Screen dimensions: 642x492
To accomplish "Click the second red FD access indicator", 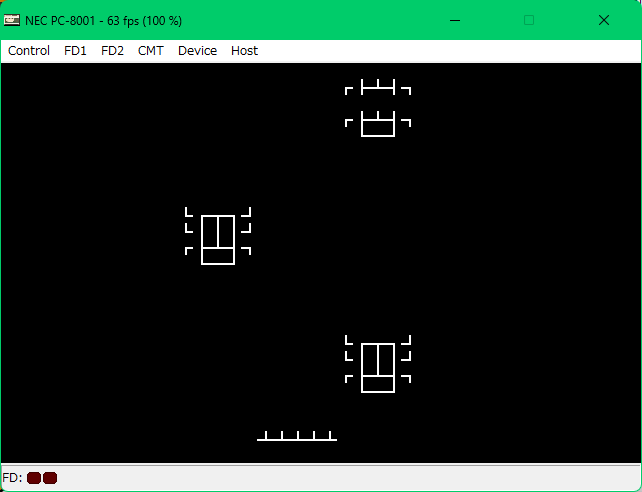I will click(x=50, y=478).
